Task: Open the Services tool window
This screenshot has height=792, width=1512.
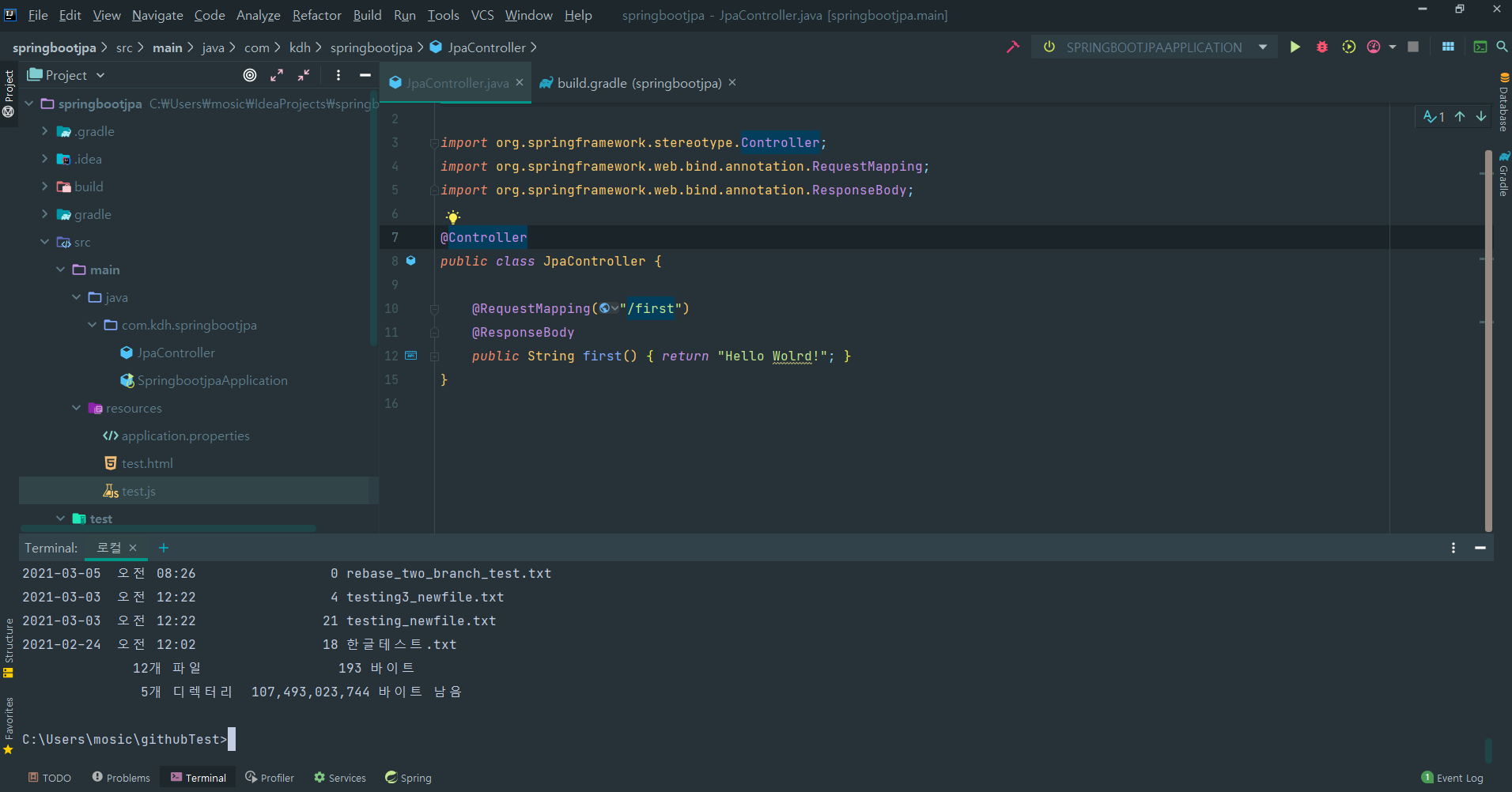Action: (x=340, y=778)
